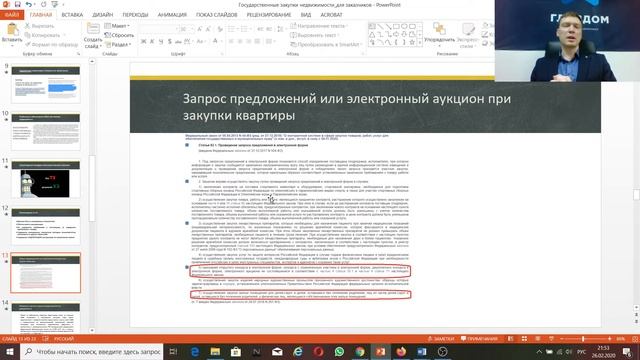The width and height of the screenshot is (640, 360).
Task: Open Направление текста dropdown
Action: click(x=319, y=26)
